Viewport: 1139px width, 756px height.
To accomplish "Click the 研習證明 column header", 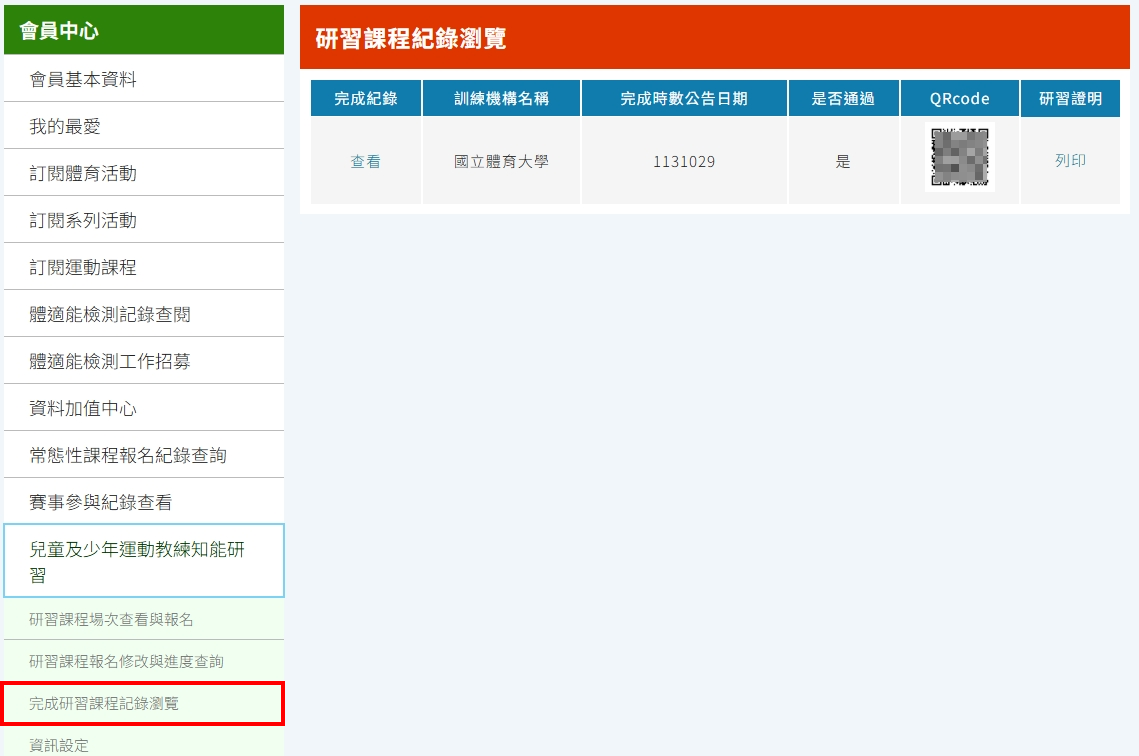I will [1070, 98].
